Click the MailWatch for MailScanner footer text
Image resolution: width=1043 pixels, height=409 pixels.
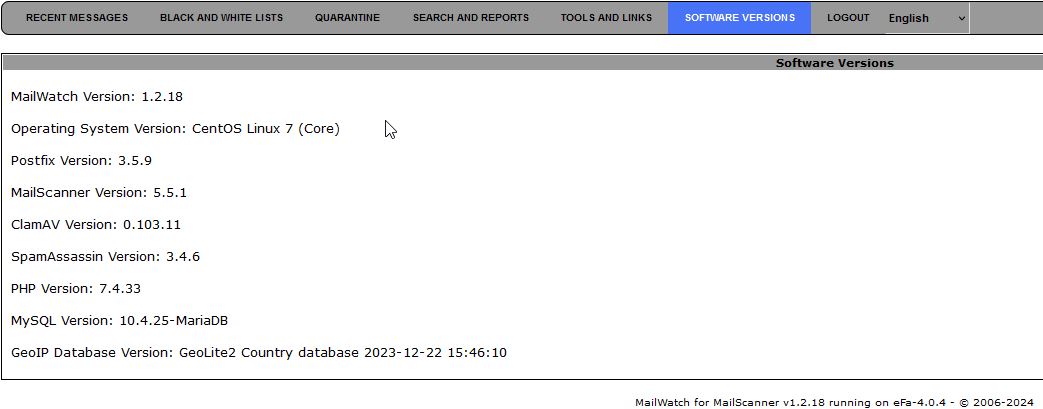tap(834, 402)
